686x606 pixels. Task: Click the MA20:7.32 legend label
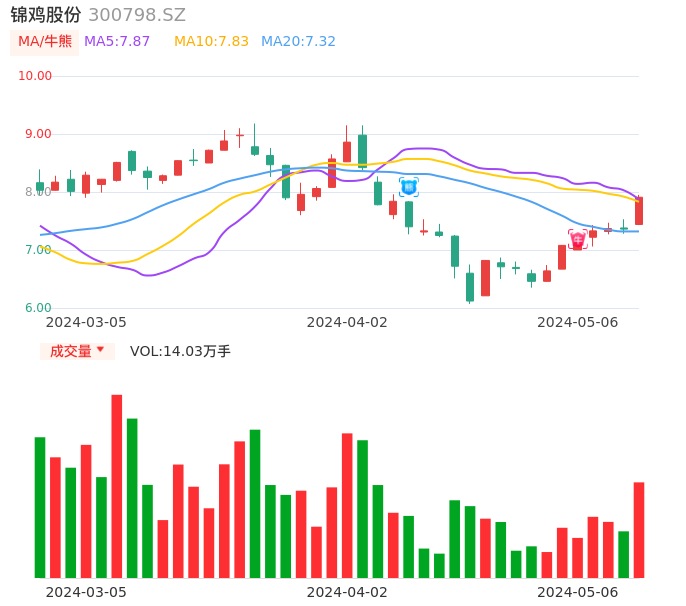coord(298,42)
